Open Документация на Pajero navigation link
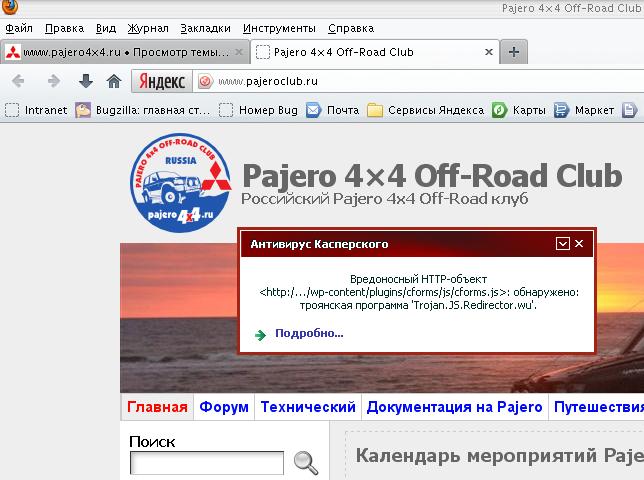Image resolution: width=644 pixels, height=480 pixels. (454, 407)
